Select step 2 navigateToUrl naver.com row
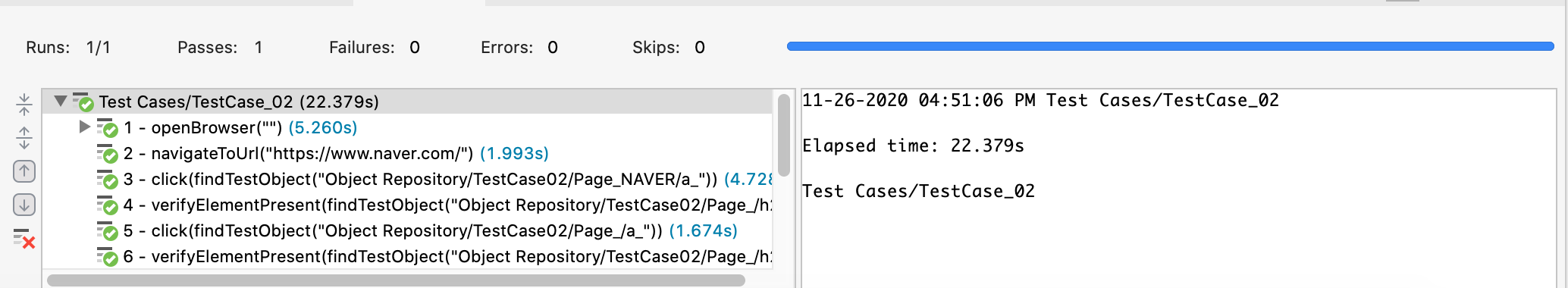 (408, 153)
